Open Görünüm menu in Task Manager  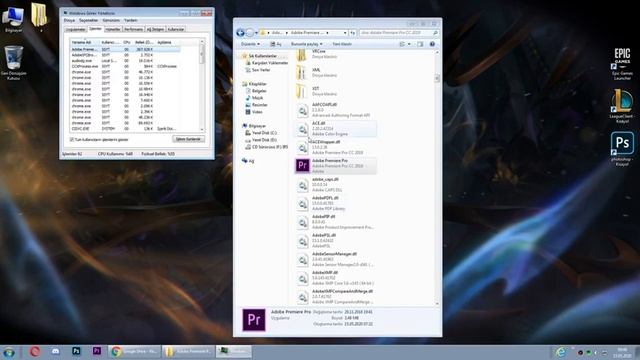[x=111, y=20]
